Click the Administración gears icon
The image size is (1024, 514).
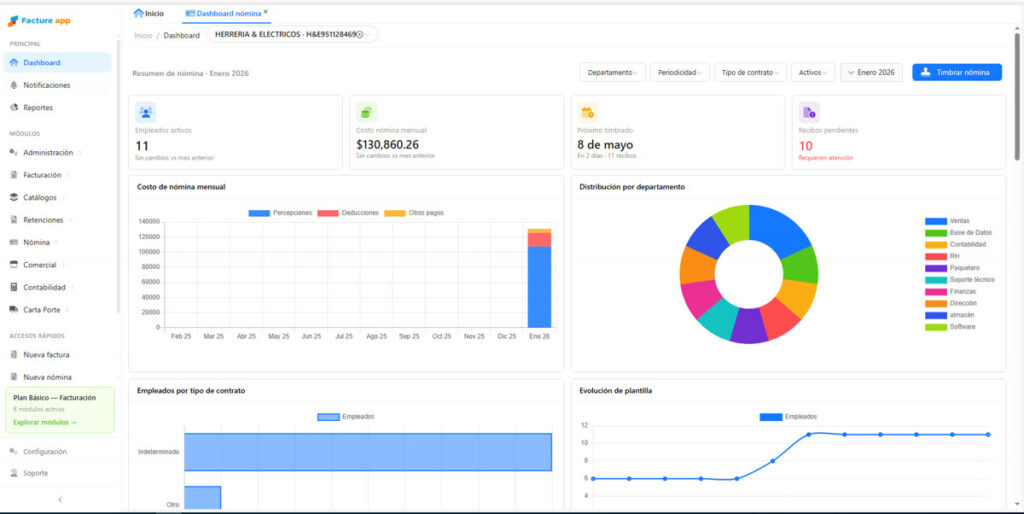(14, 152)
